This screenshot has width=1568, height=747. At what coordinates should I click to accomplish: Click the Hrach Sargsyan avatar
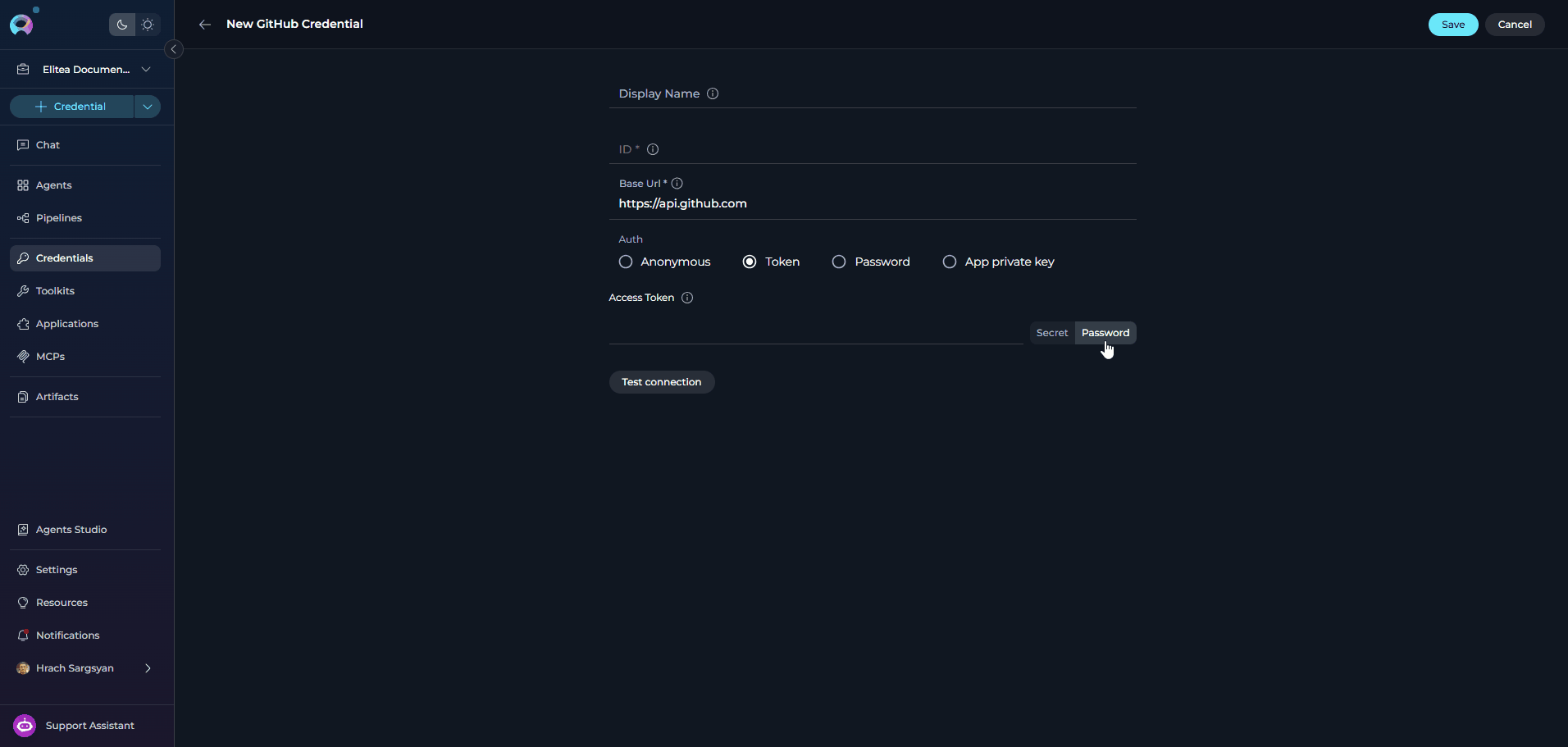tap(23, 668)
